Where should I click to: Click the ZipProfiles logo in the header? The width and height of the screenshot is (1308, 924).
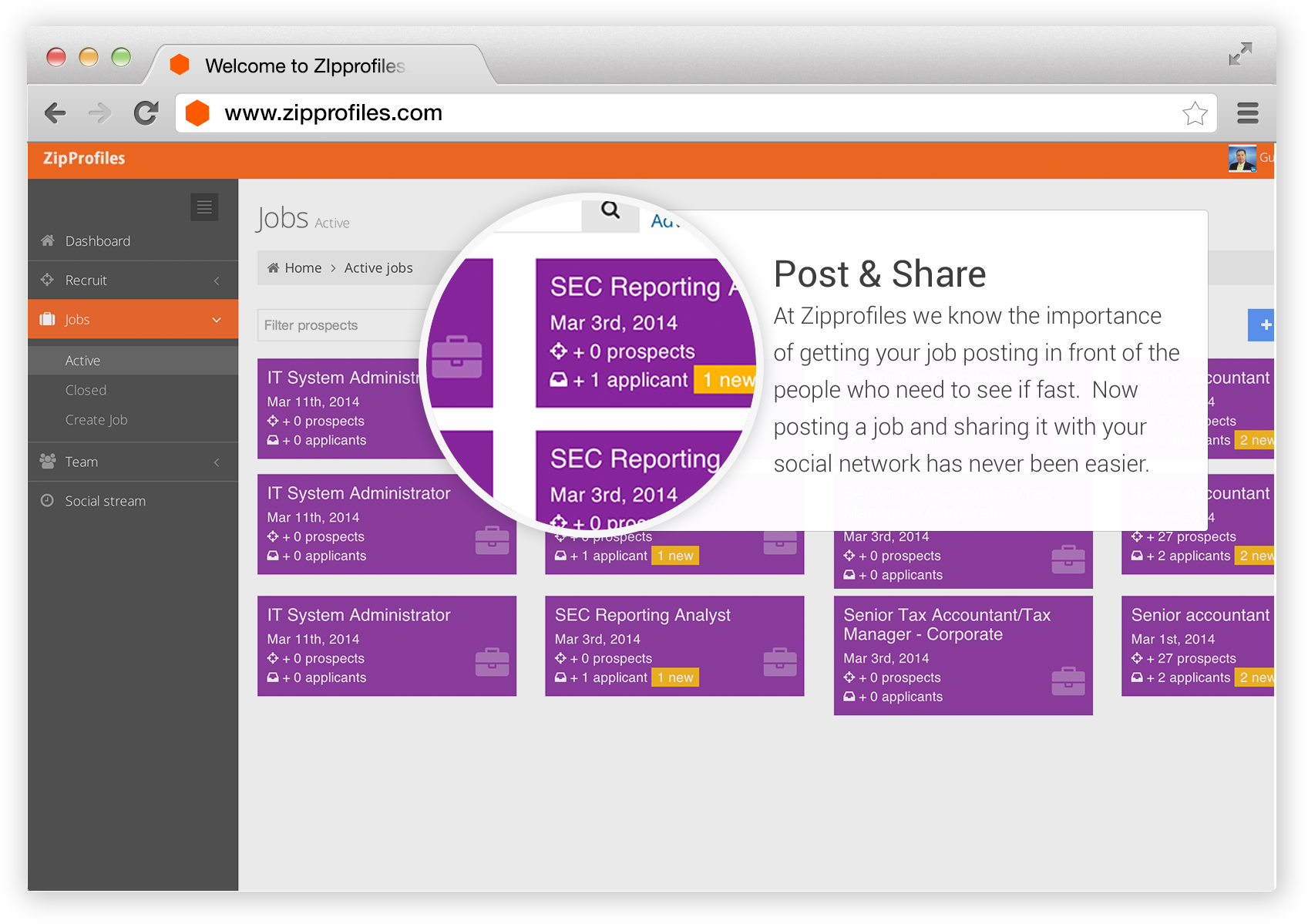(84, 159)
